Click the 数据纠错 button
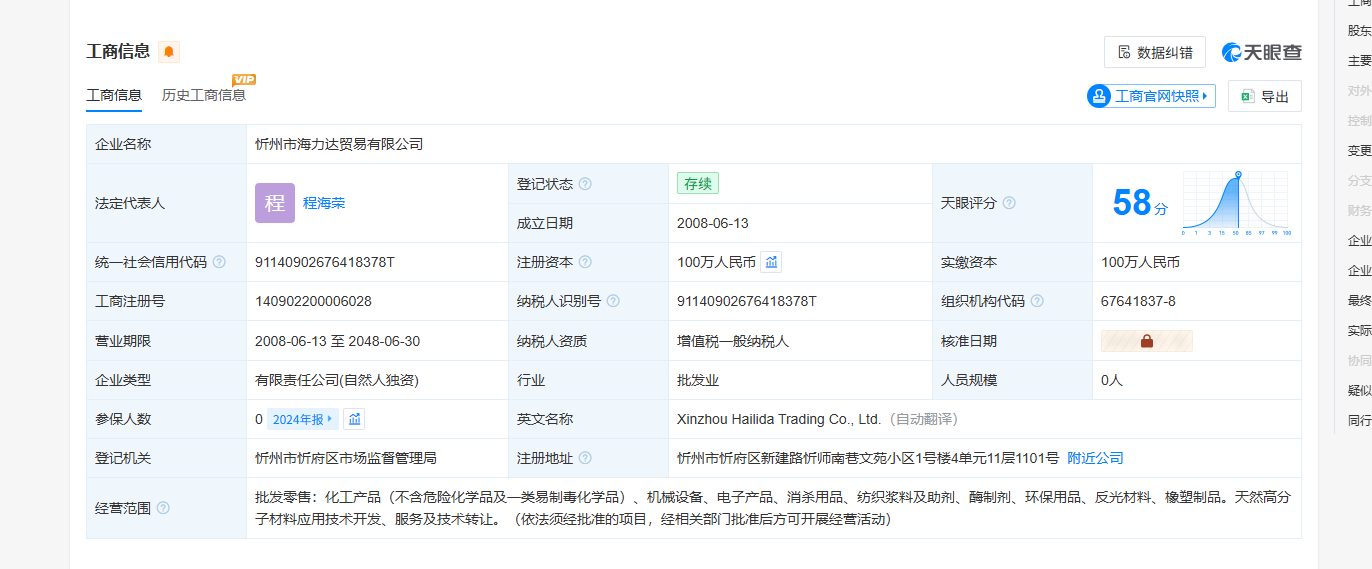Viewport: 1372px width, 569px height. [x=1155, y=52]
